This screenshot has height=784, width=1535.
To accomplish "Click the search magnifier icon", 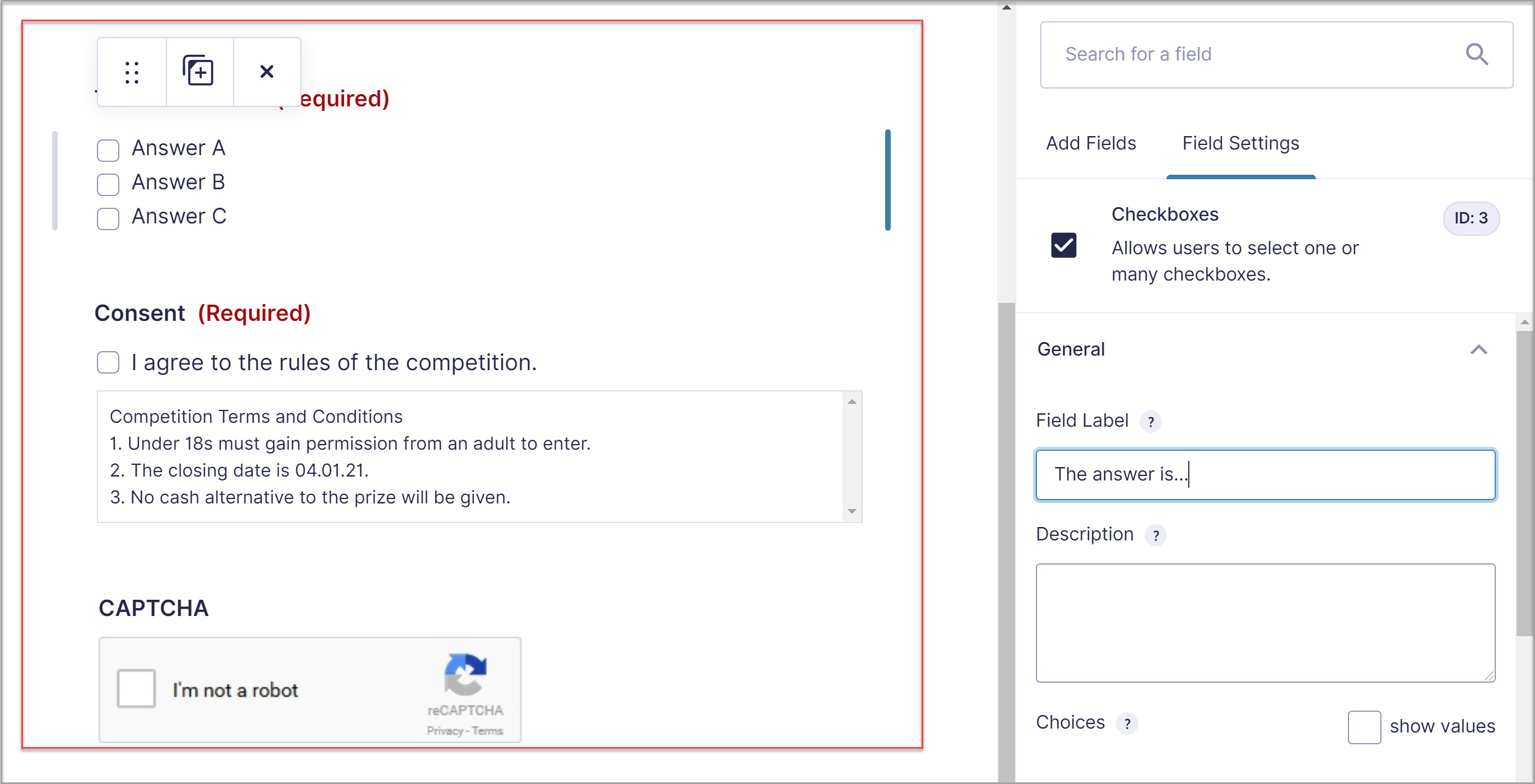I will 1477,54.
